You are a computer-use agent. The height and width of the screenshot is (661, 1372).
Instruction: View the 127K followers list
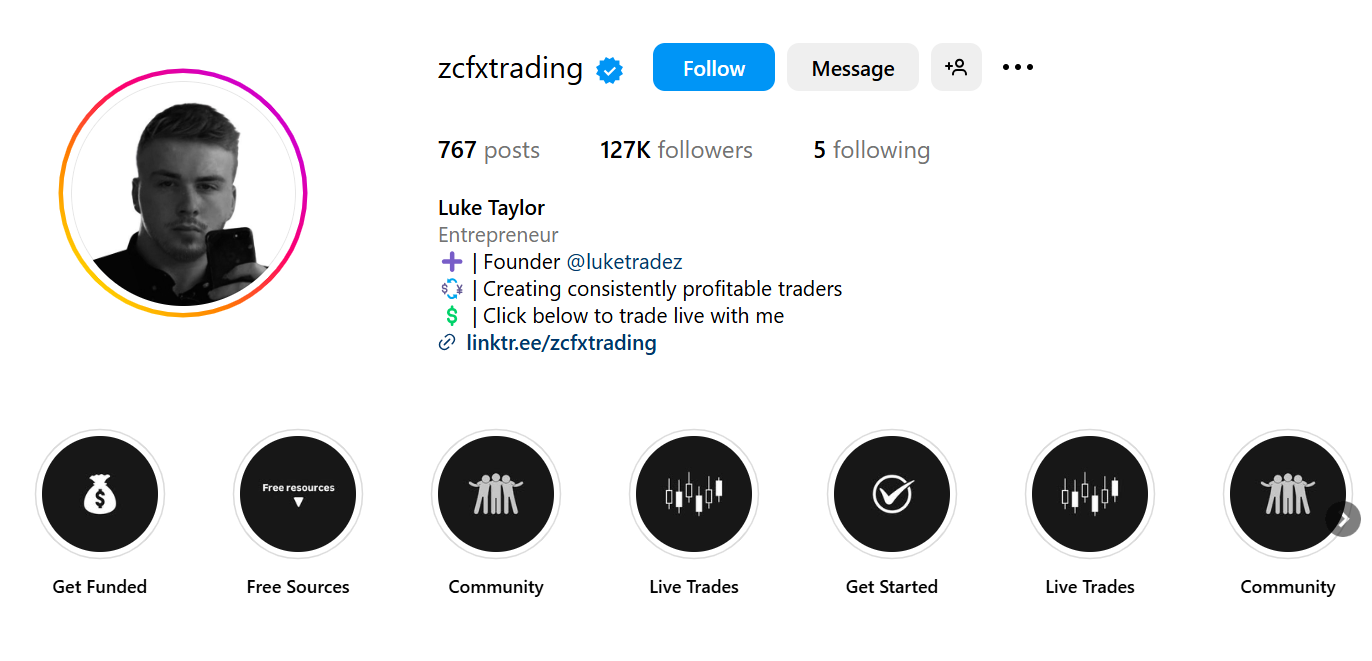676,149
